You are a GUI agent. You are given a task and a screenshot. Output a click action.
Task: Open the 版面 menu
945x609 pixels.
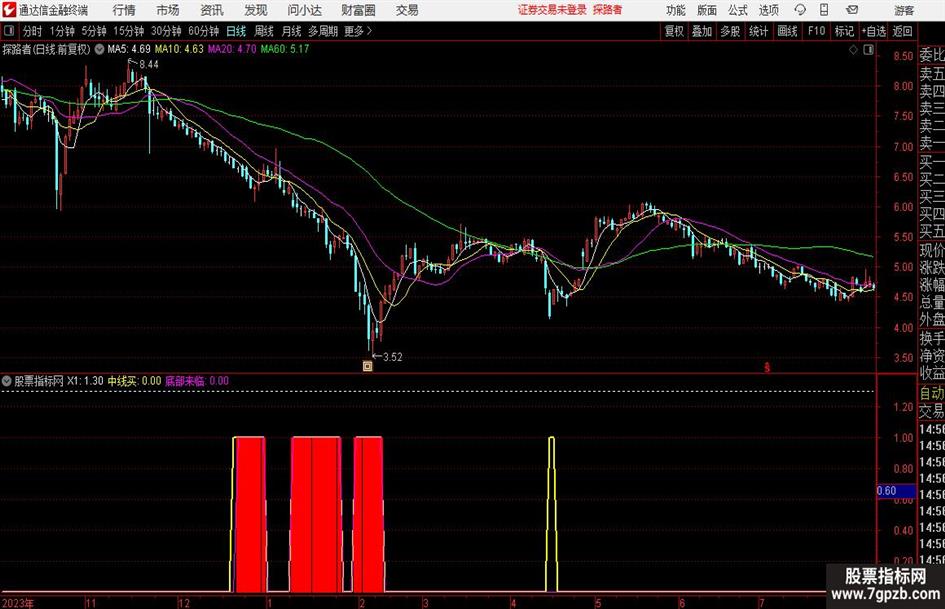coord(707,10)
